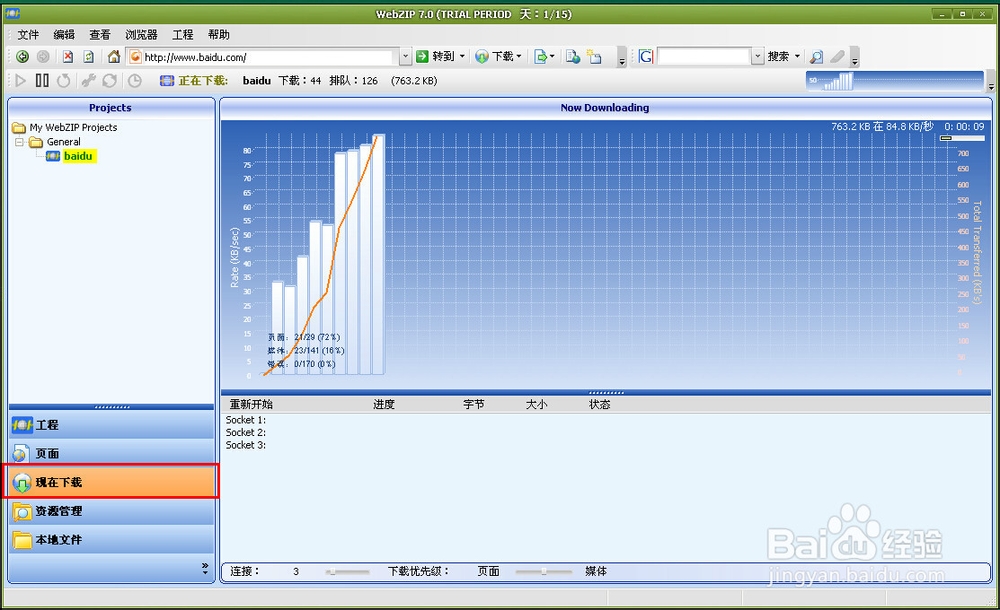Viewport: 1000px width, 610px height.
Task: Click the 字节 column header
Action: pos(474,405)
